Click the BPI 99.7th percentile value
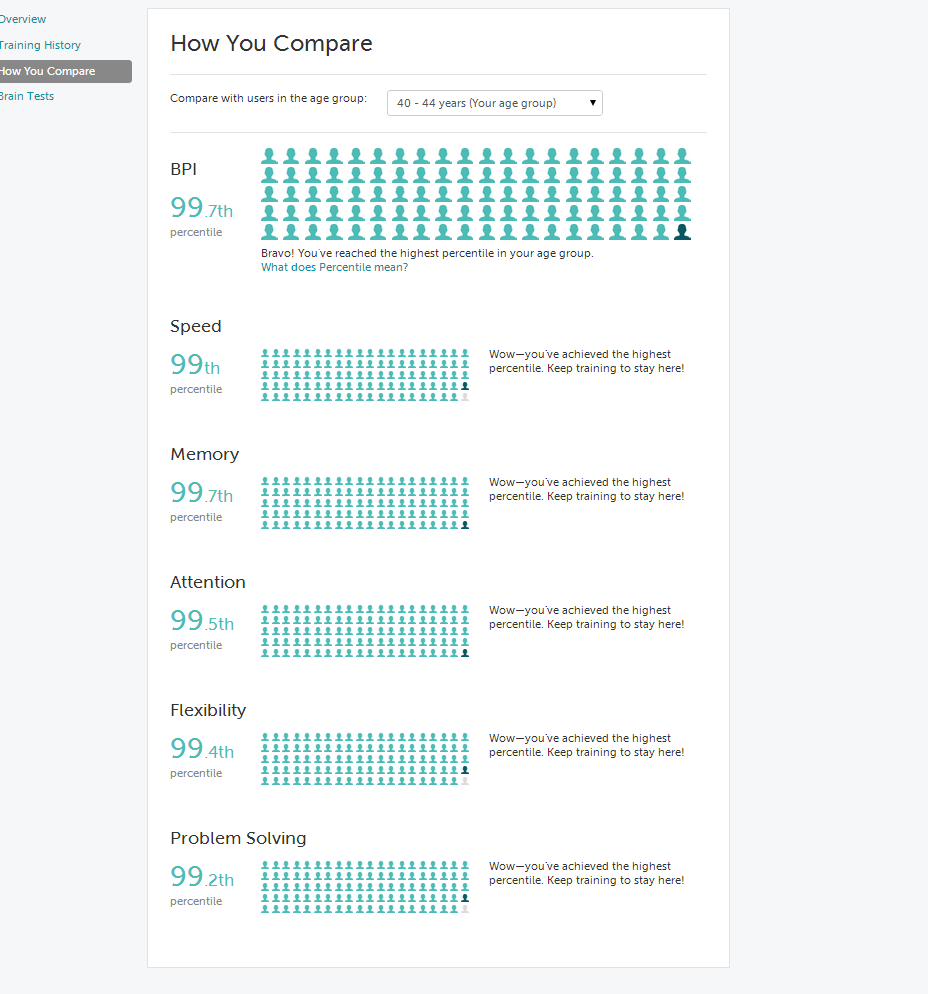 tap(202, 208)
